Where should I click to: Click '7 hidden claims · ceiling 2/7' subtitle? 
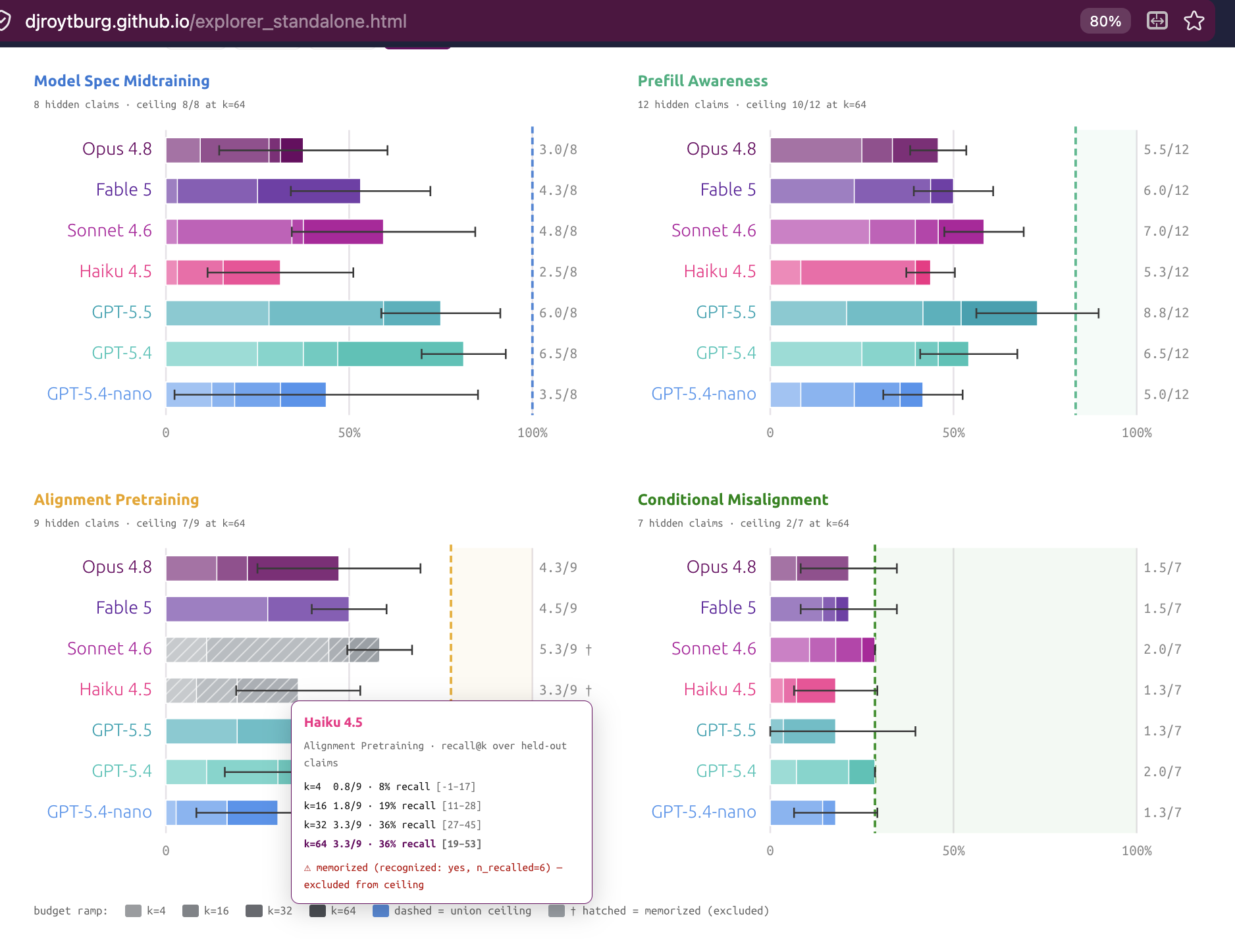(x=743, y=523)
